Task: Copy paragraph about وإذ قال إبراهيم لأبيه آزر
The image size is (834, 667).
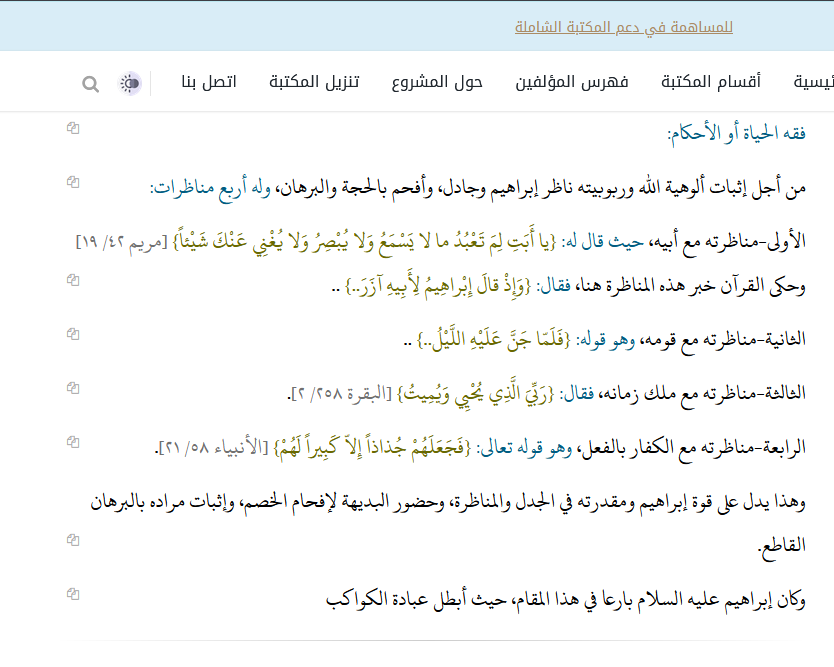Action: 73,280
